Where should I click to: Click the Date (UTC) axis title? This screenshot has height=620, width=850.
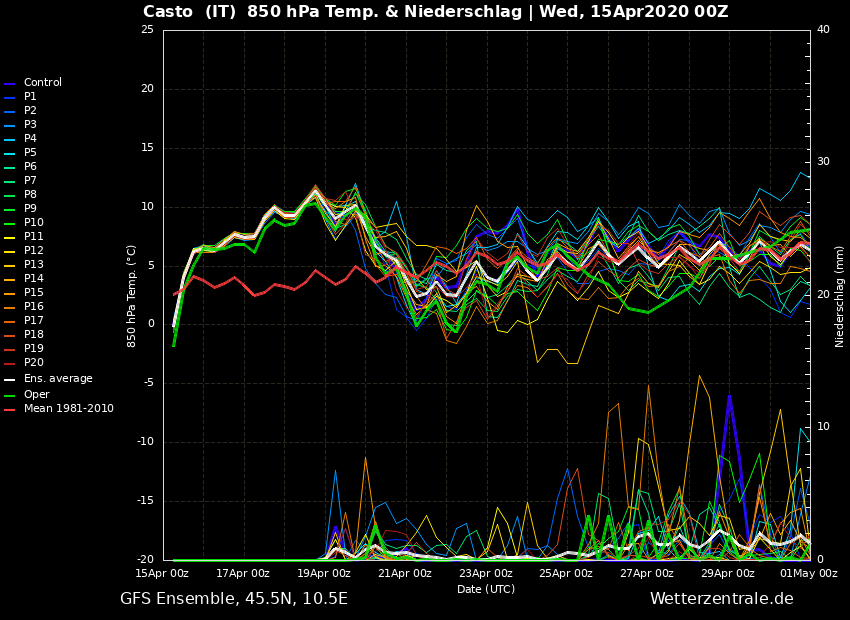pos(486,589)
